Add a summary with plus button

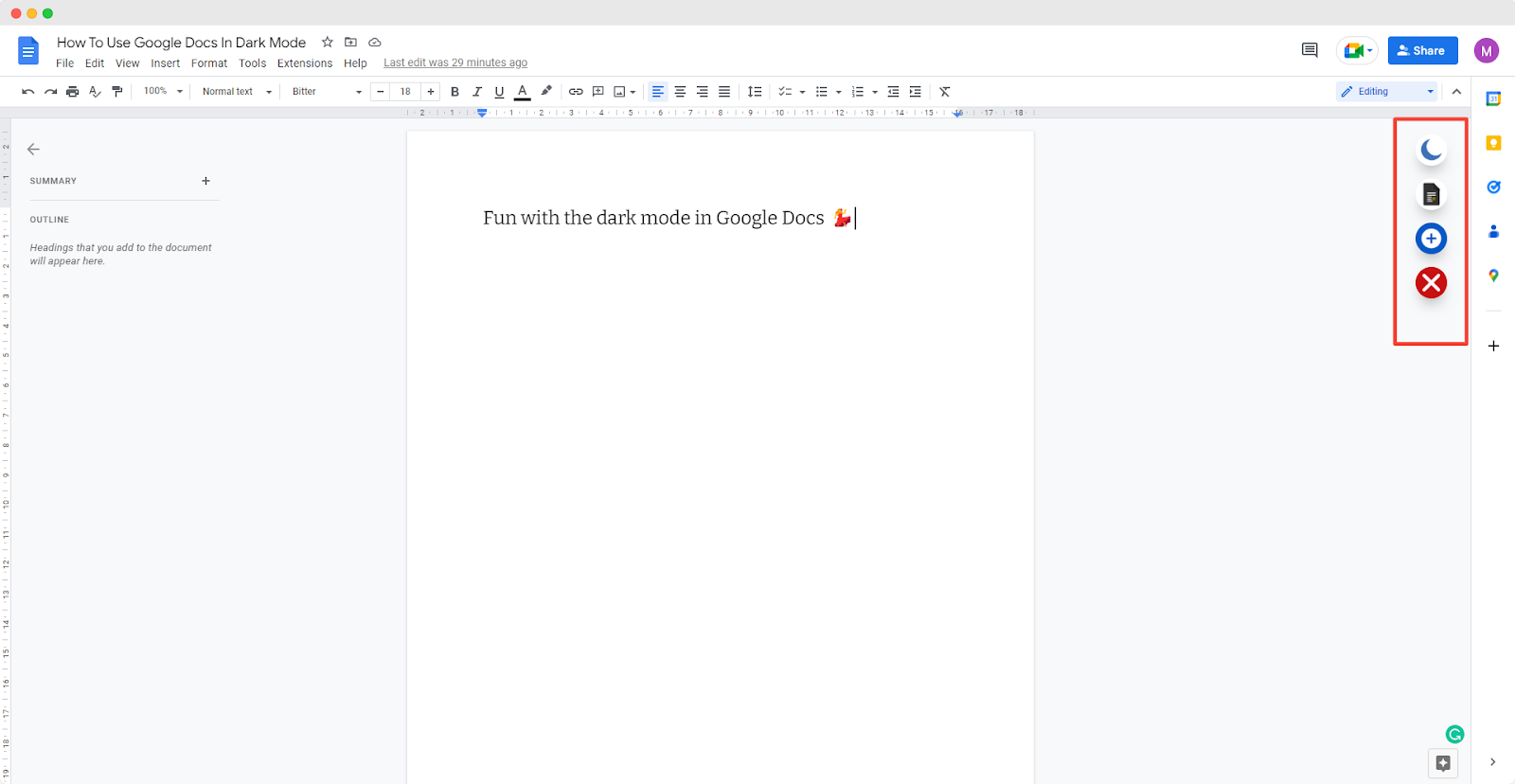click(x=205, y=181)
